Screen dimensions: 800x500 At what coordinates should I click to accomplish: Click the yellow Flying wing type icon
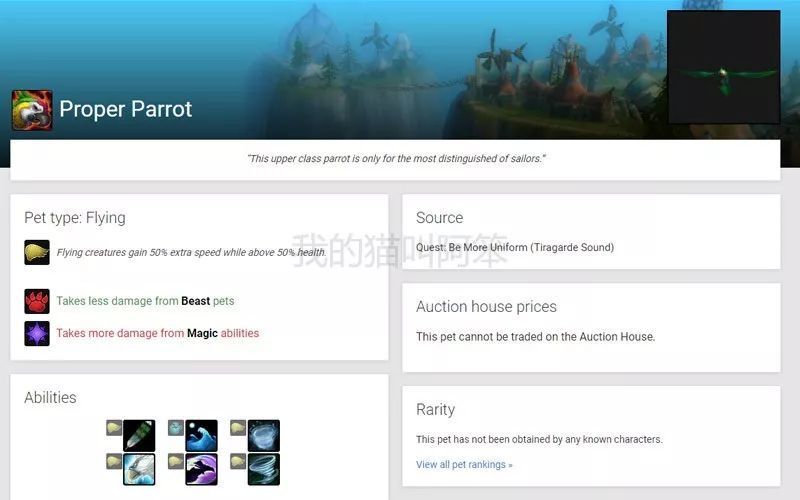(37, 252)
